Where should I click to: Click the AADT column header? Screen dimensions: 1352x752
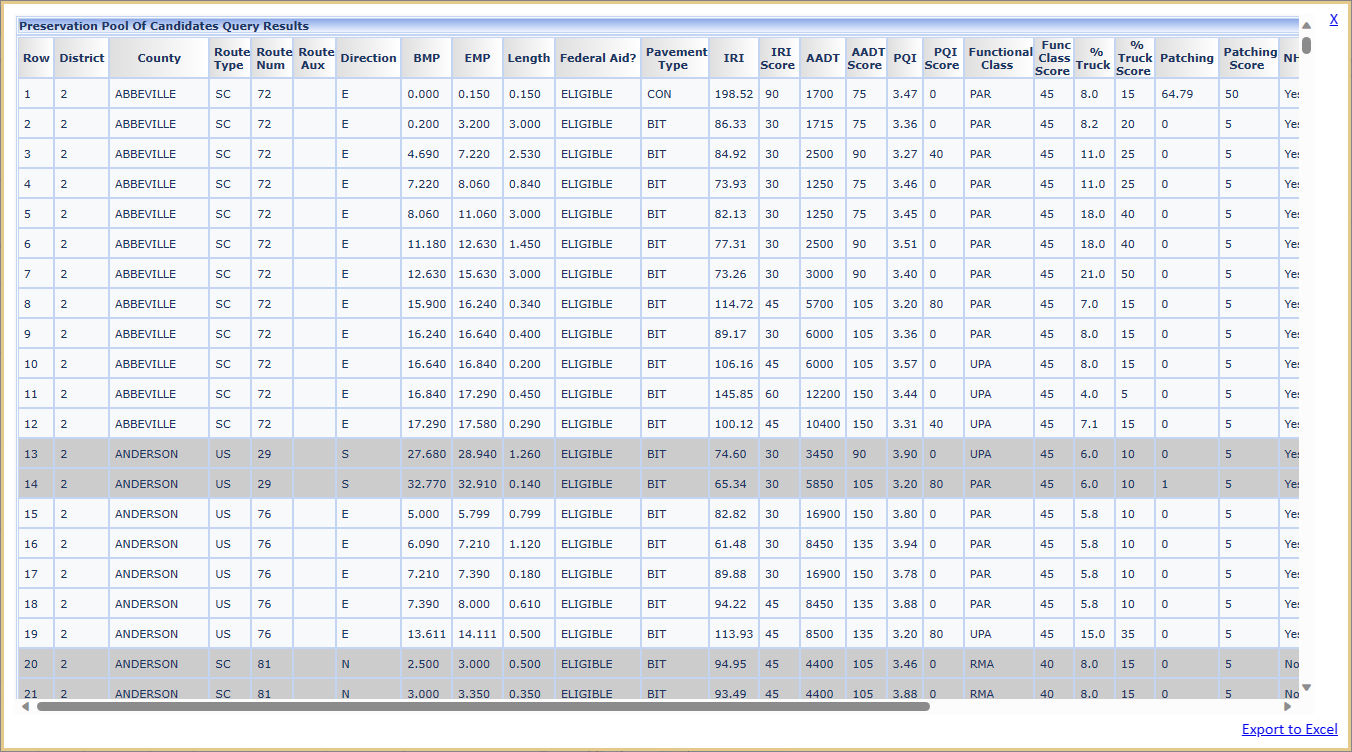pyautogui.click(x=822, y=58)
